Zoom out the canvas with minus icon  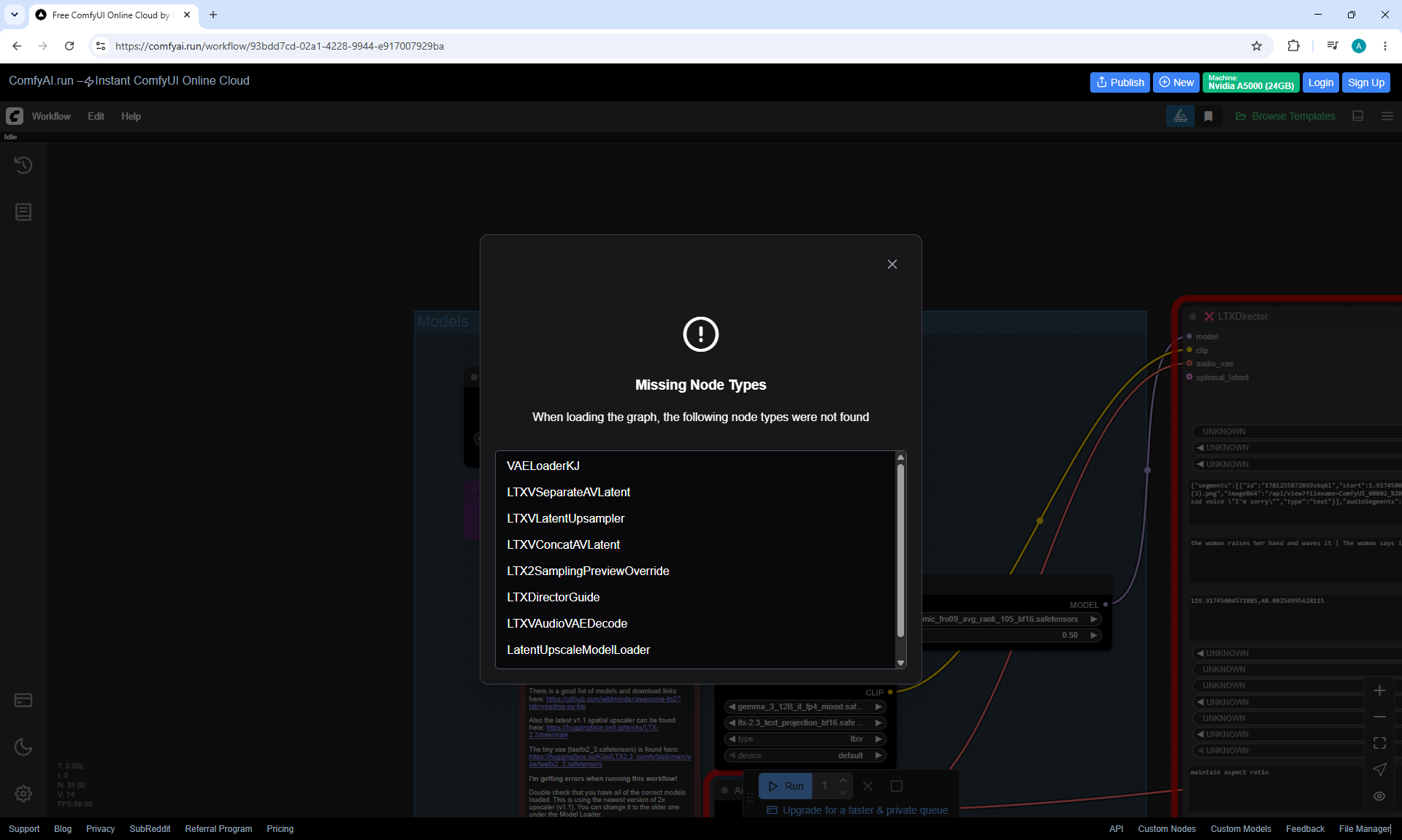[1379, 717]
